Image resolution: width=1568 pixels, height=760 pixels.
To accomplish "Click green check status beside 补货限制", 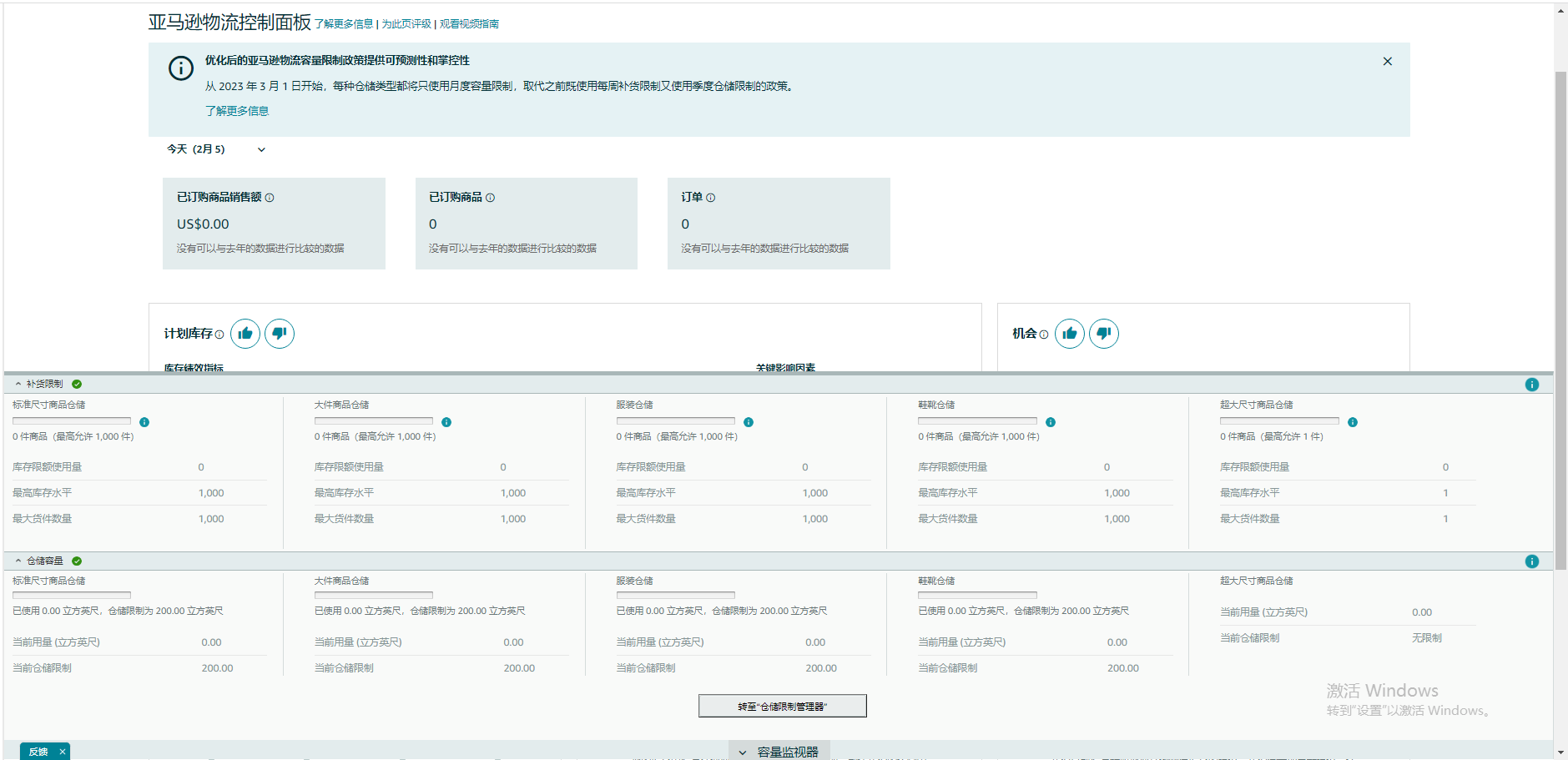I will 77,385.
